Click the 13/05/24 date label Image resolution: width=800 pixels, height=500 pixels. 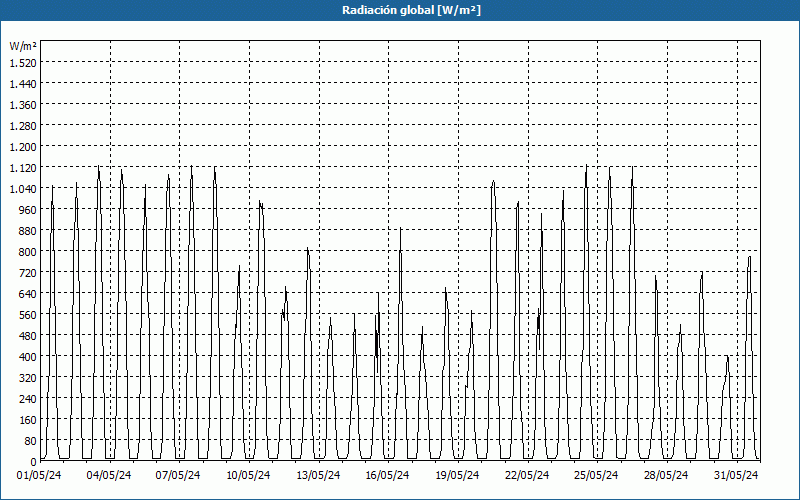[x=318, y=475]
